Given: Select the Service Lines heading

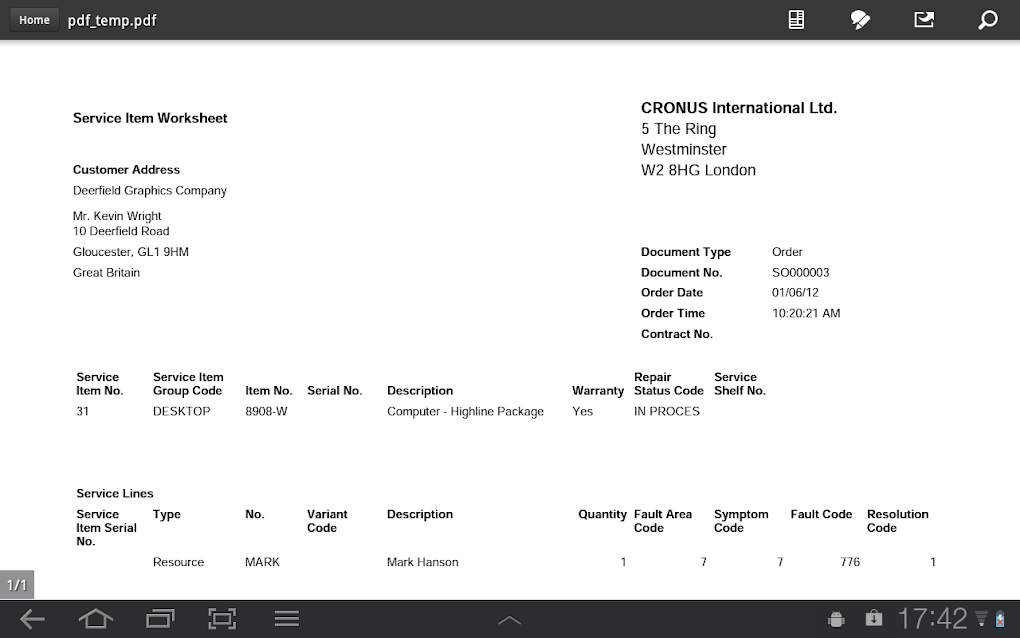Looking at the screenshot, I should tap(115, 494).
